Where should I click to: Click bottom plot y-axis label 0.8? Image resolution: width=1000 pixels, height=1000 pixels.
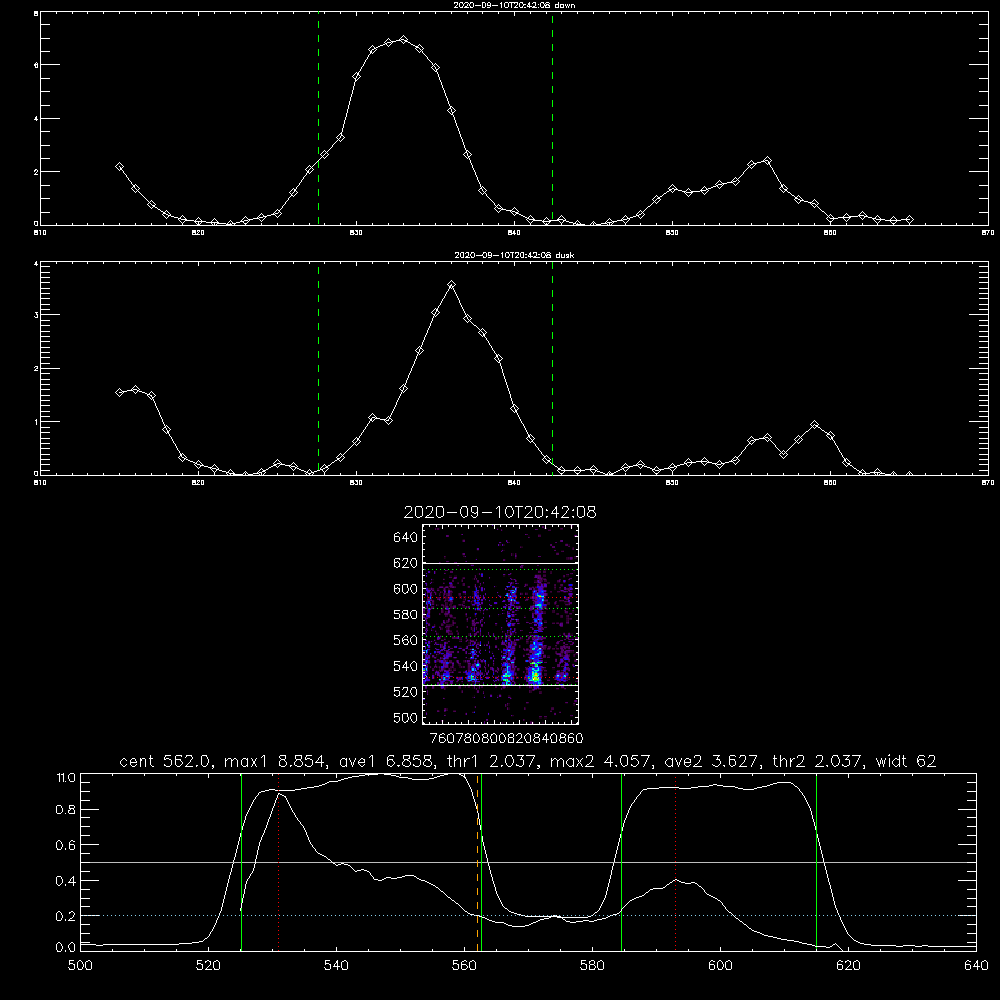[x=66, y=809]
